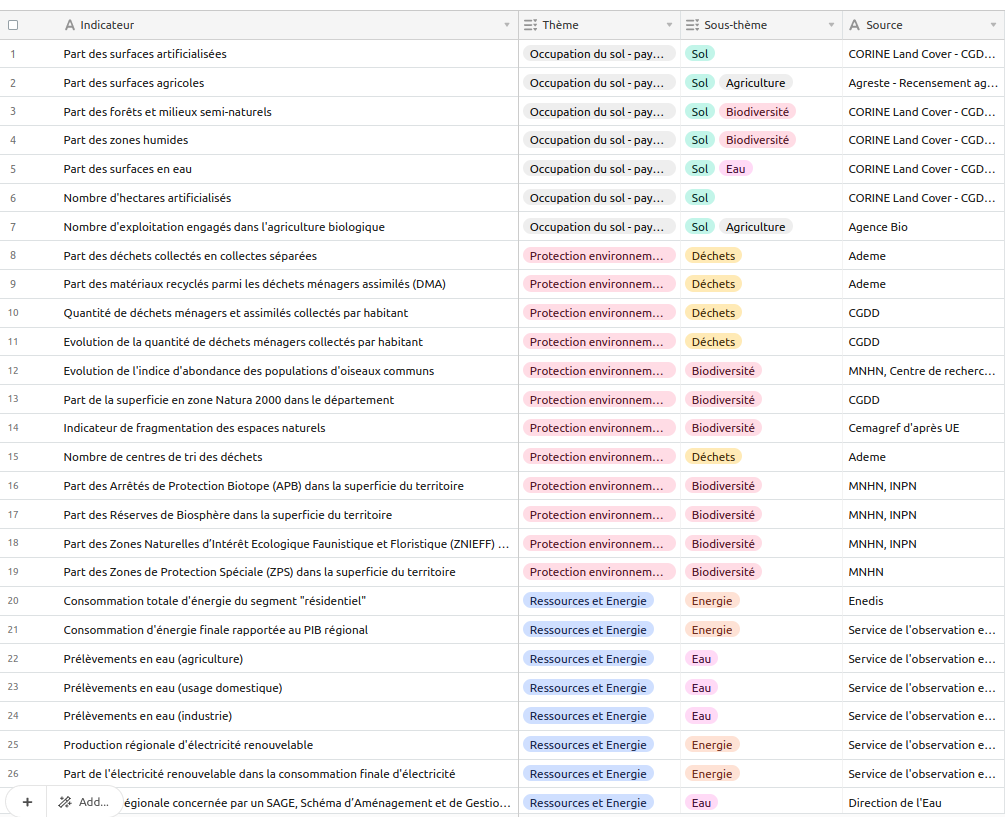Image resolution: width=1005 pixels, height=817 pixels.
Task: Open the Indicateur column dropdown arrow
Action: tap(507, 25)
